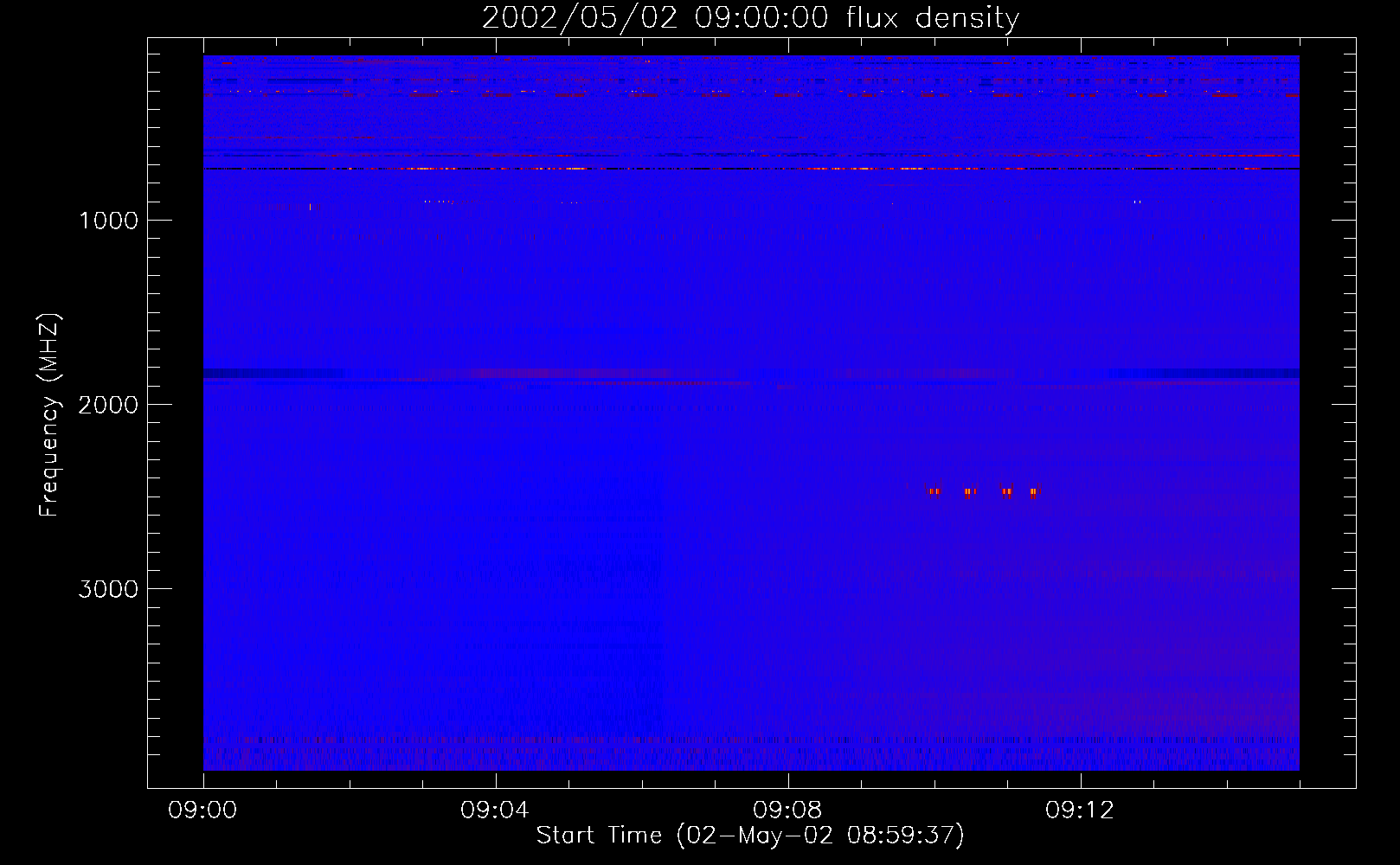The height and width of the screenshot is (865, 1400).
Task: Select the 2000 frequency tick label
Action: pos(108,405)
